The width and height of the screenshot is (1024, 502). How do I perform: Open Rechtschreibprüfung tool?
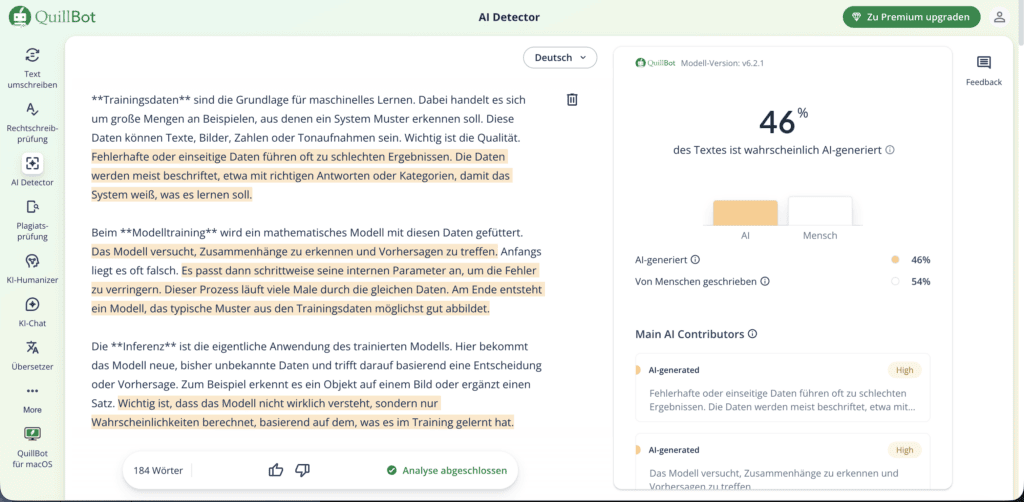tap(32, 122)
